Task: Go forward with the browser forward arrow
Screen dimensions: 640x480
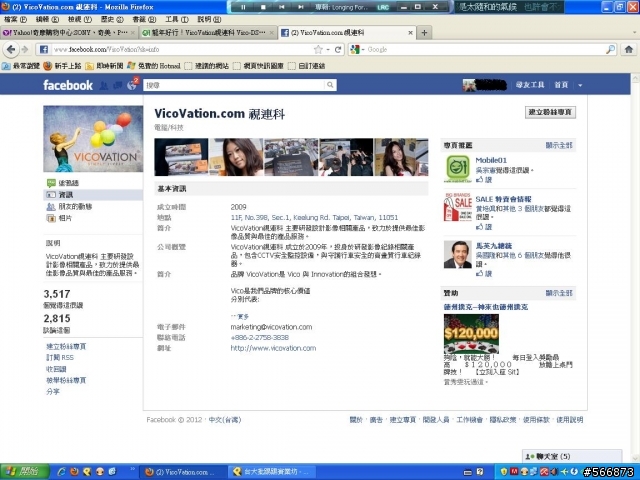Action: [x=25, y=49]
